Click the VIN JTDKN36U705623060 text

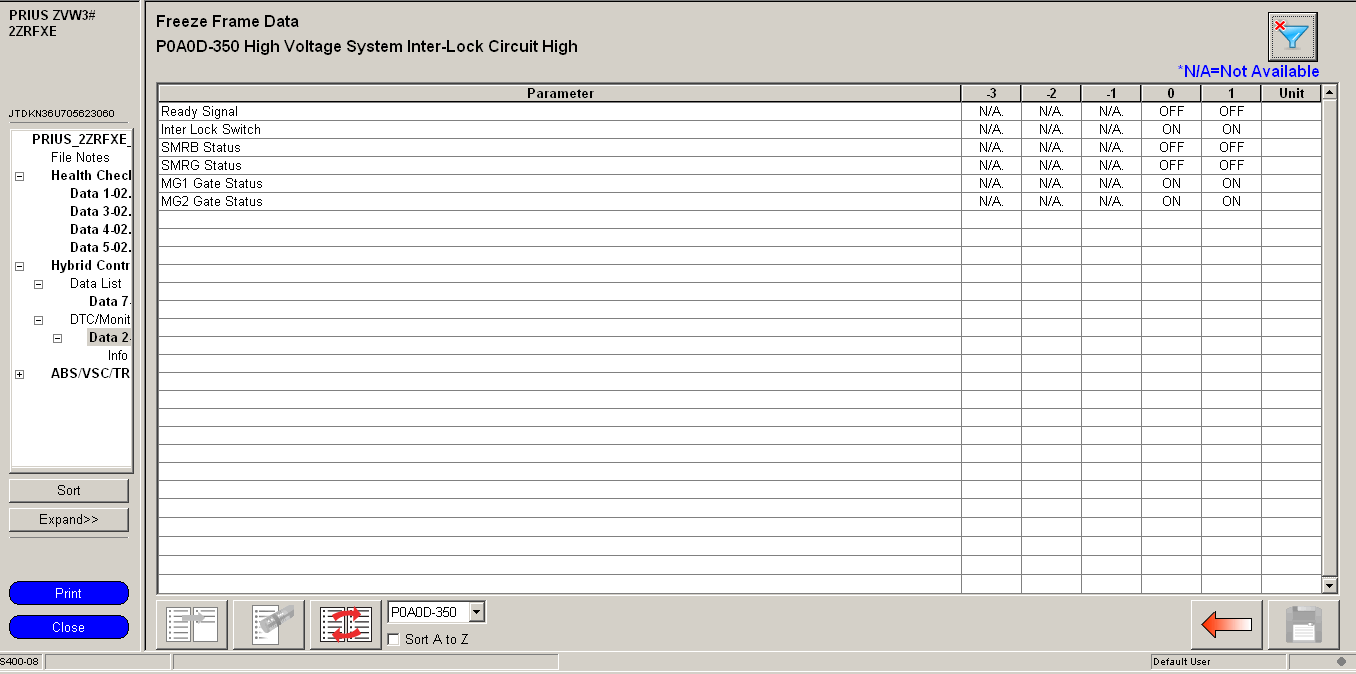click(x=61, y=113)
